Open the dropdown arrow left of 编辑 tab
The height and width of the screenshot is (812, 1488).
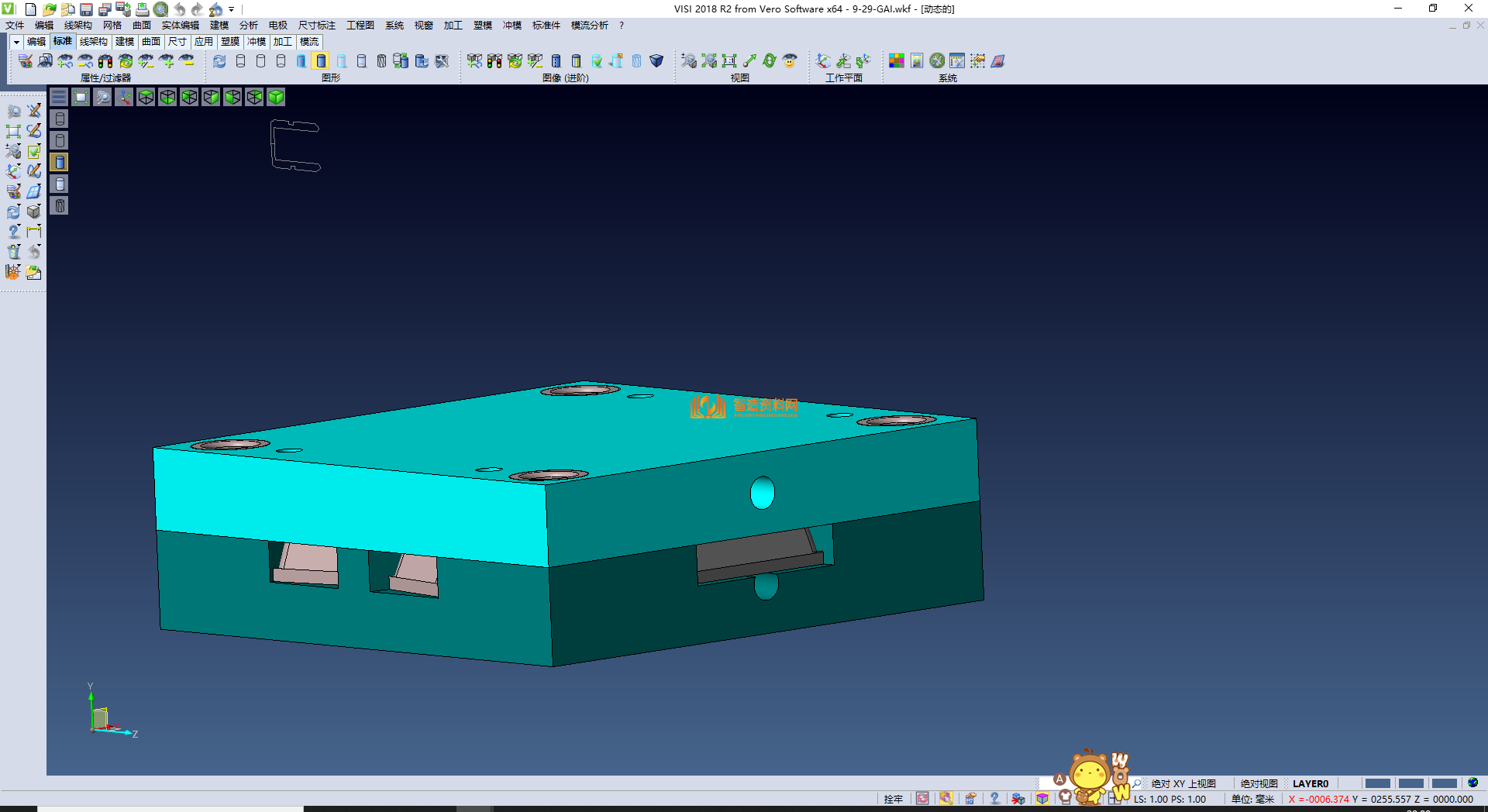pos(15,42)
